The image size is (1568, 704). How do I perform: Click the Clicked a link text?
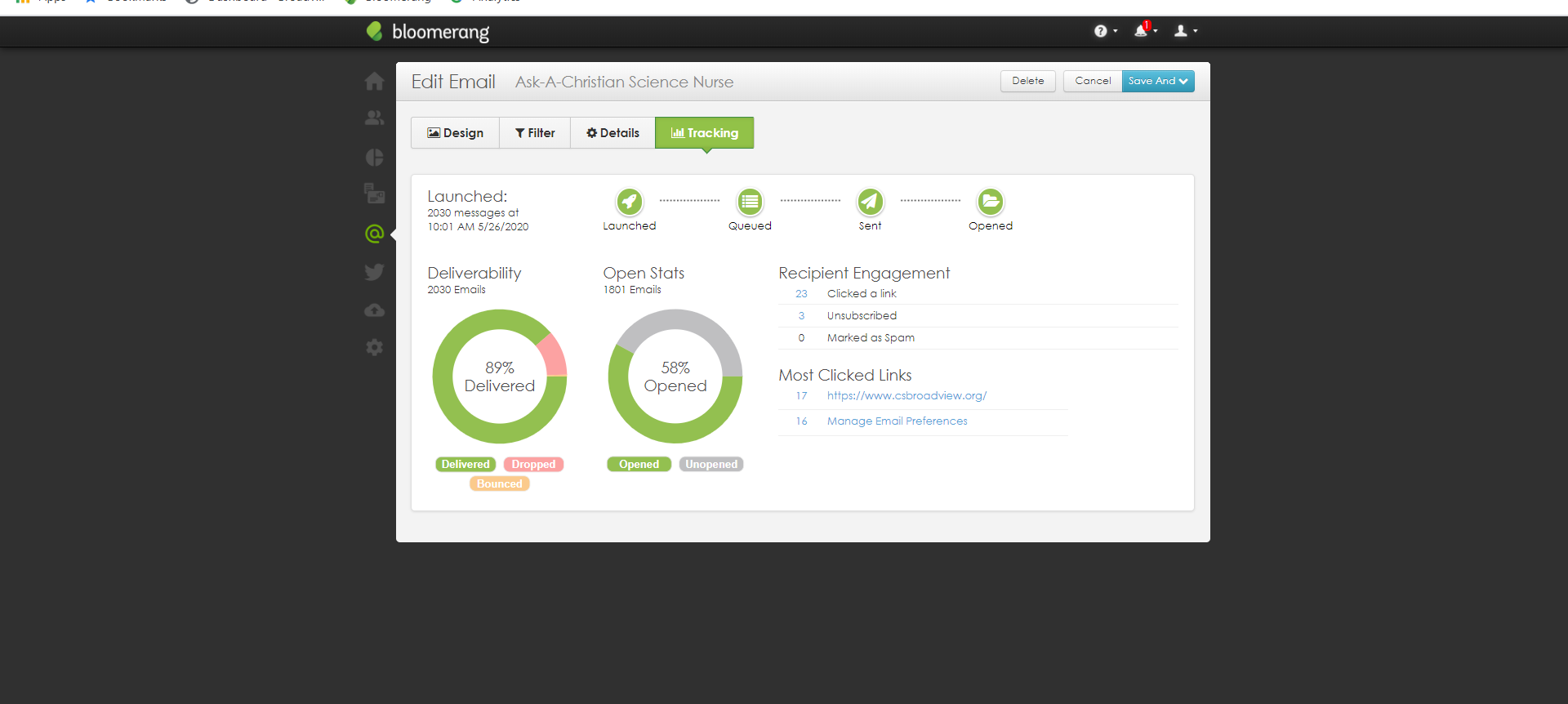click(862, 294)
